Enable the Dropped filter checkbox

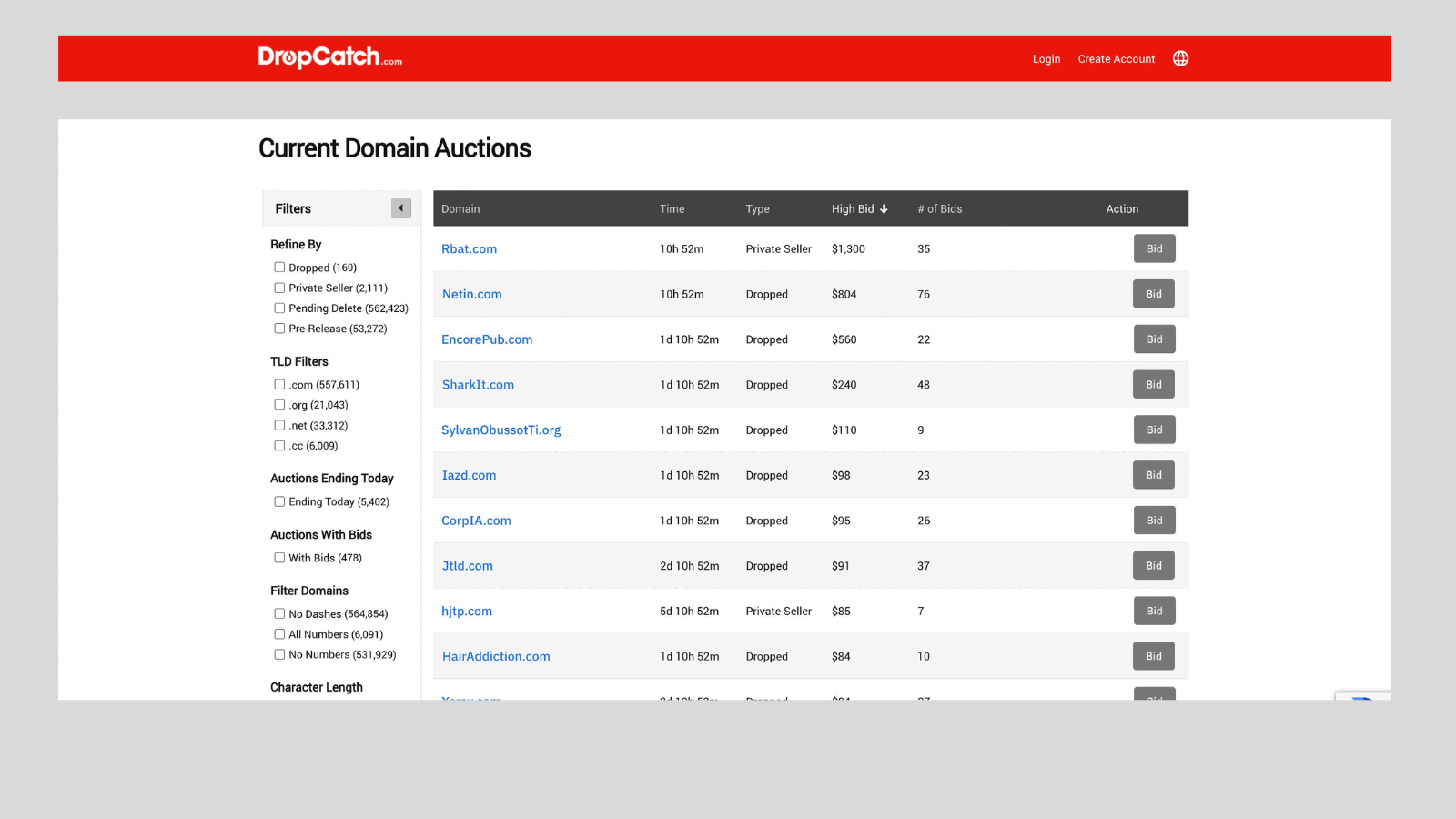279,268
